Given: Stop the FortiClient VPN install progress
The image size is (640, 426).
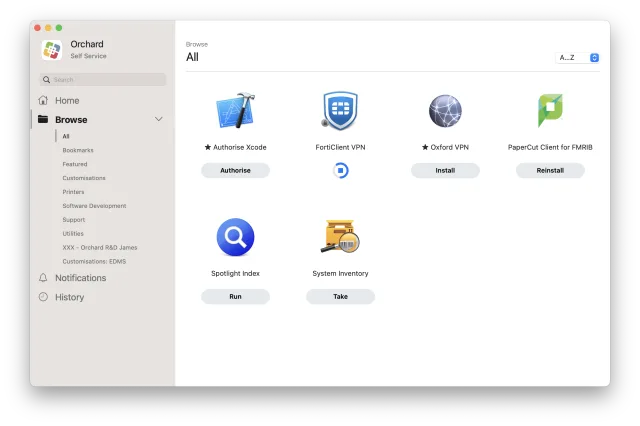Looking at the screenshot, I should (340, 171).
